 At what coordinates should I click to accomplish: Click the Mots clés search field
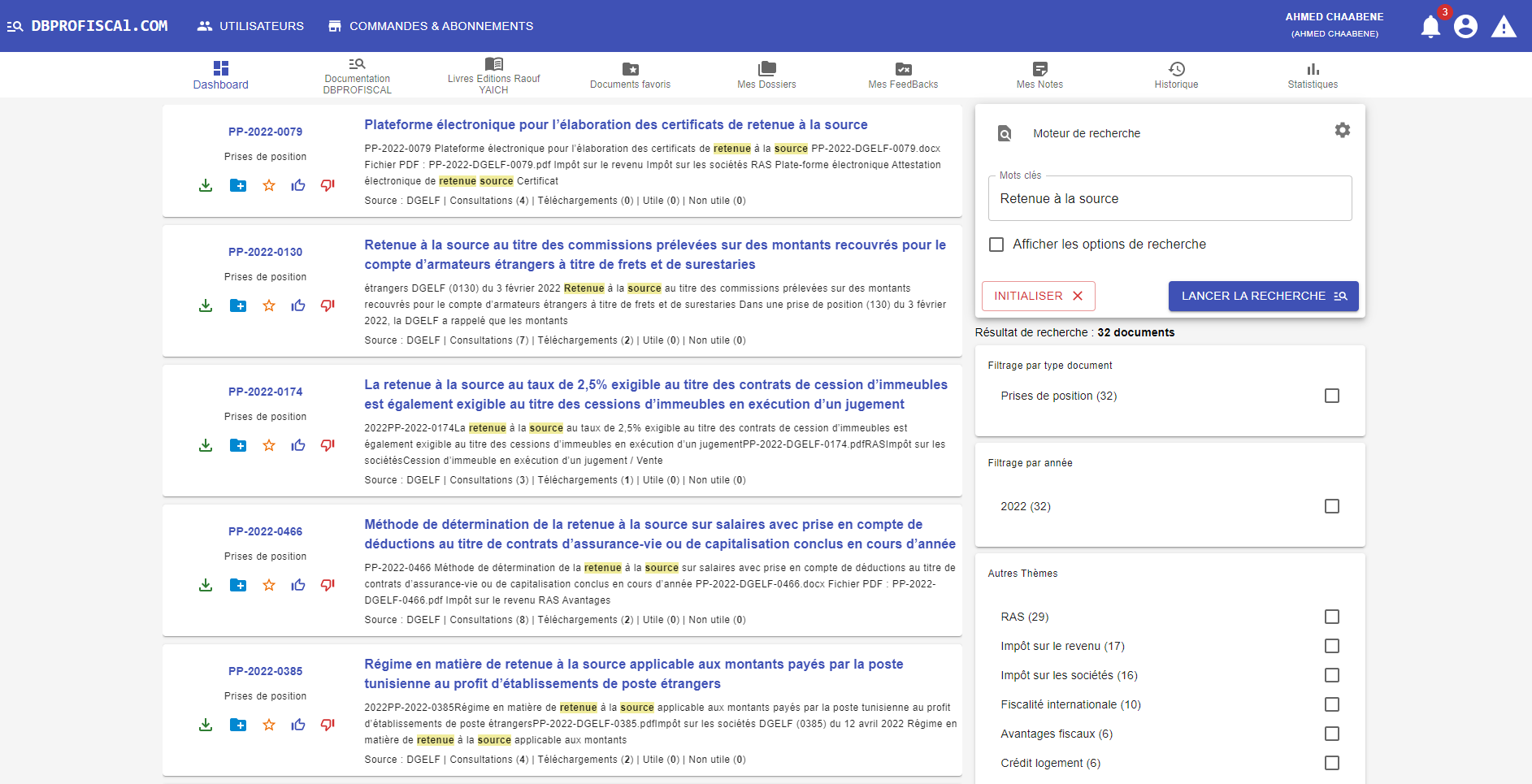[1170, 199]
